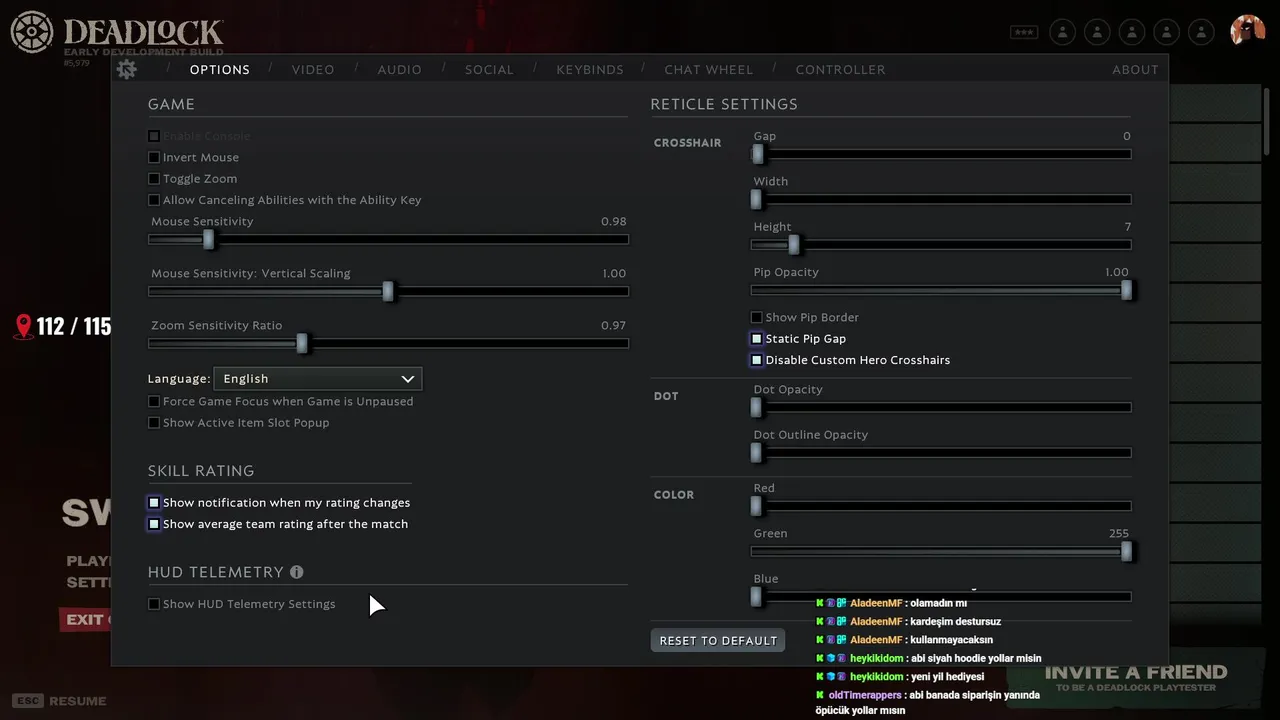The image size is (1280, 720).
Task: Click the Dot Opacity slider
Action: tap(941, 407)
